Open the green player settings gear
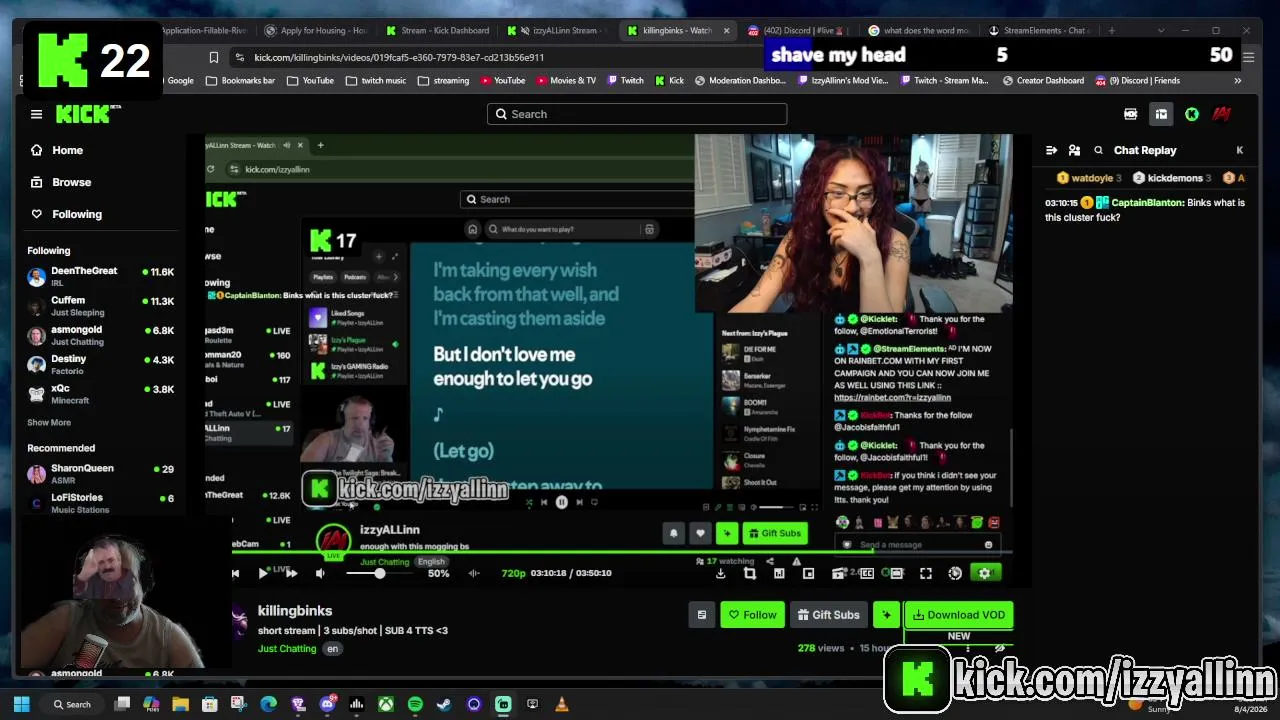Screen dimensions: 1280x720 point(985,573)
